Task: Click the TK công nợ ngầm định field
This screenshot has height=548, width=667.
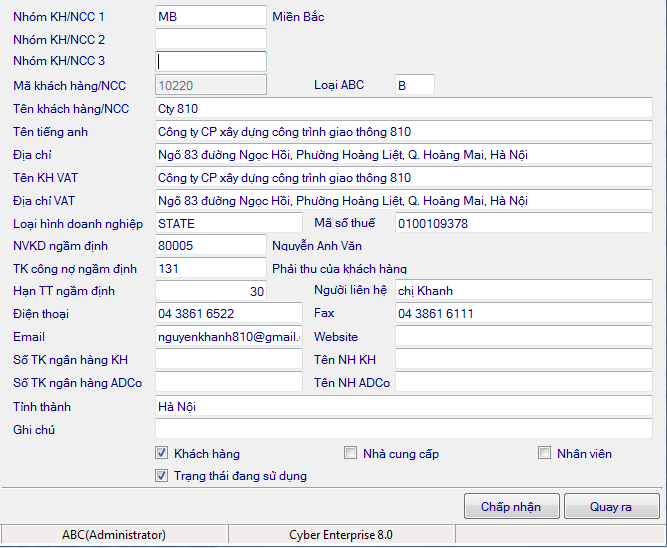Action: [211, 268]
